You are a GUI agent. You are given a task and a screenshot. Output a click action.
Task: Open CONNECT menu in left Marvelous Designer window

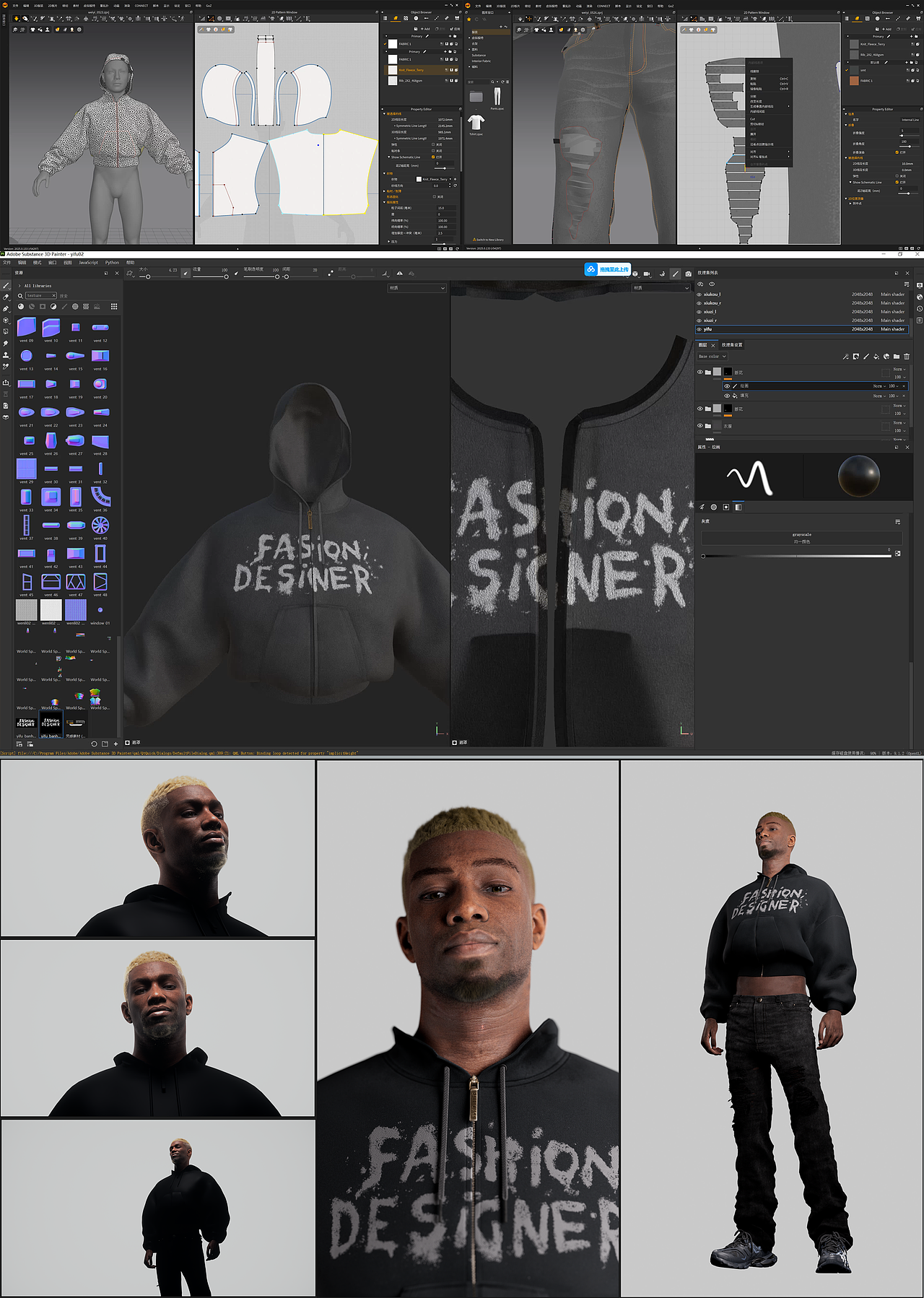tap(141, 6)
